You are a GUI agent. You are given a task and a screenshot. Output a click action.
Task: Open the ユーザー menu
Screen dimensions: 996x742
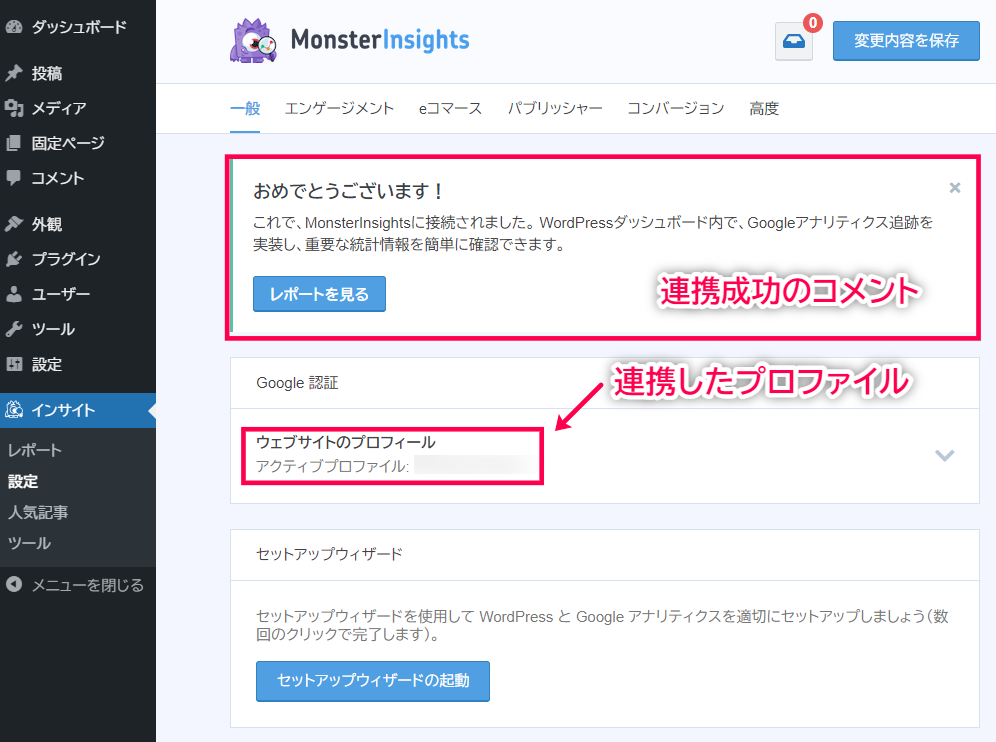point(61,294)
